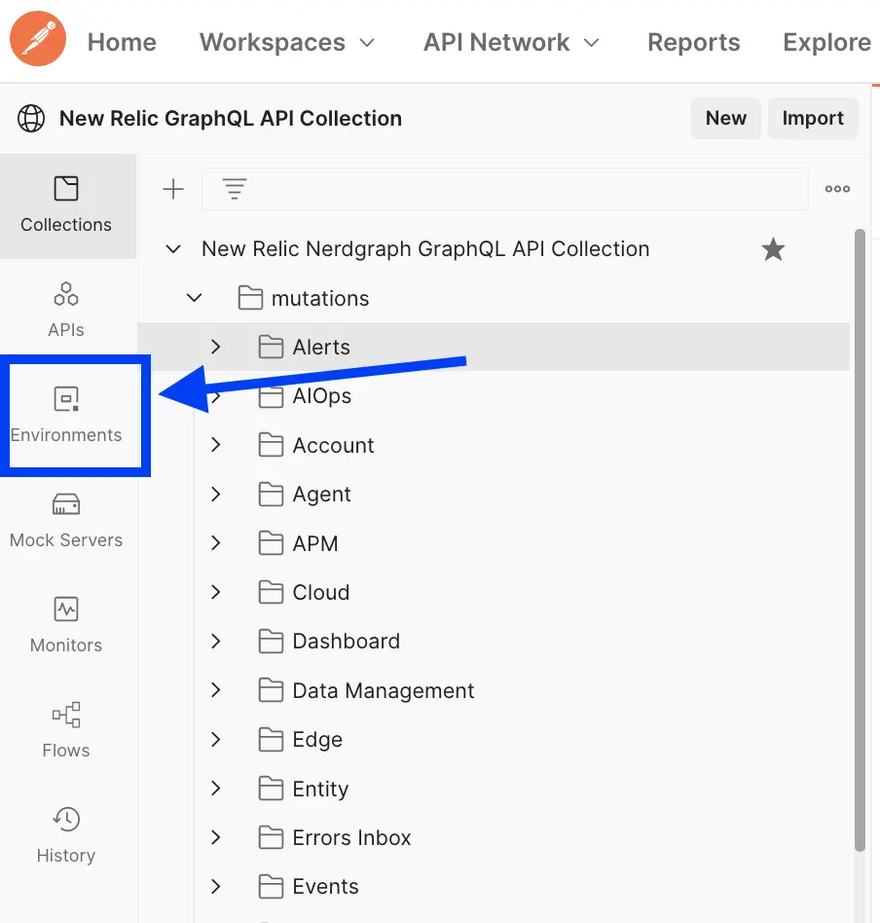The width and height of the screenshot is (880, 923).
Task: Open the Collections sidebar panel
Action: 66,205
